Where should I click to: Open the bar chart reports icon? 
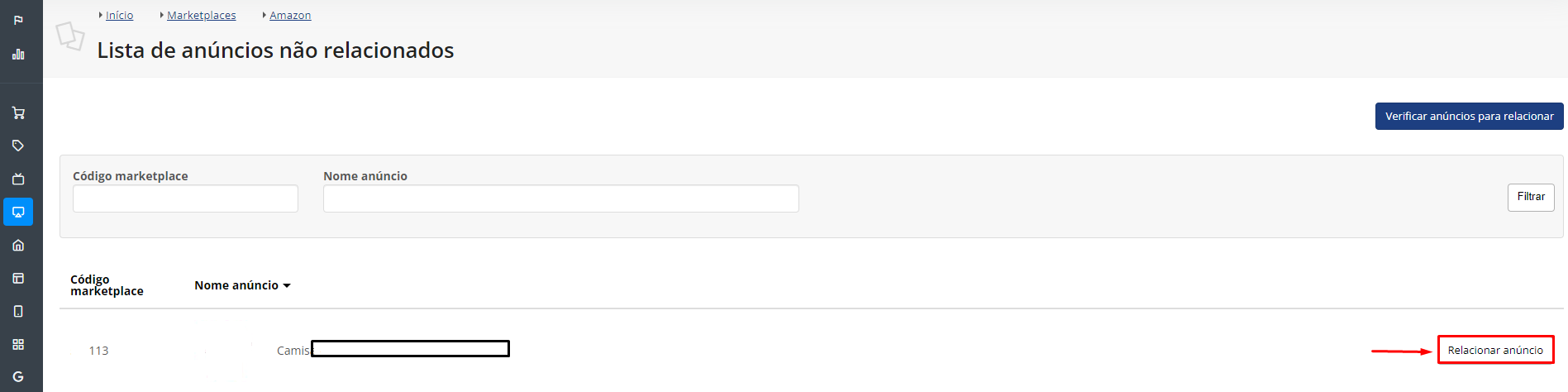pyautogui.click(x=18, y=55)
